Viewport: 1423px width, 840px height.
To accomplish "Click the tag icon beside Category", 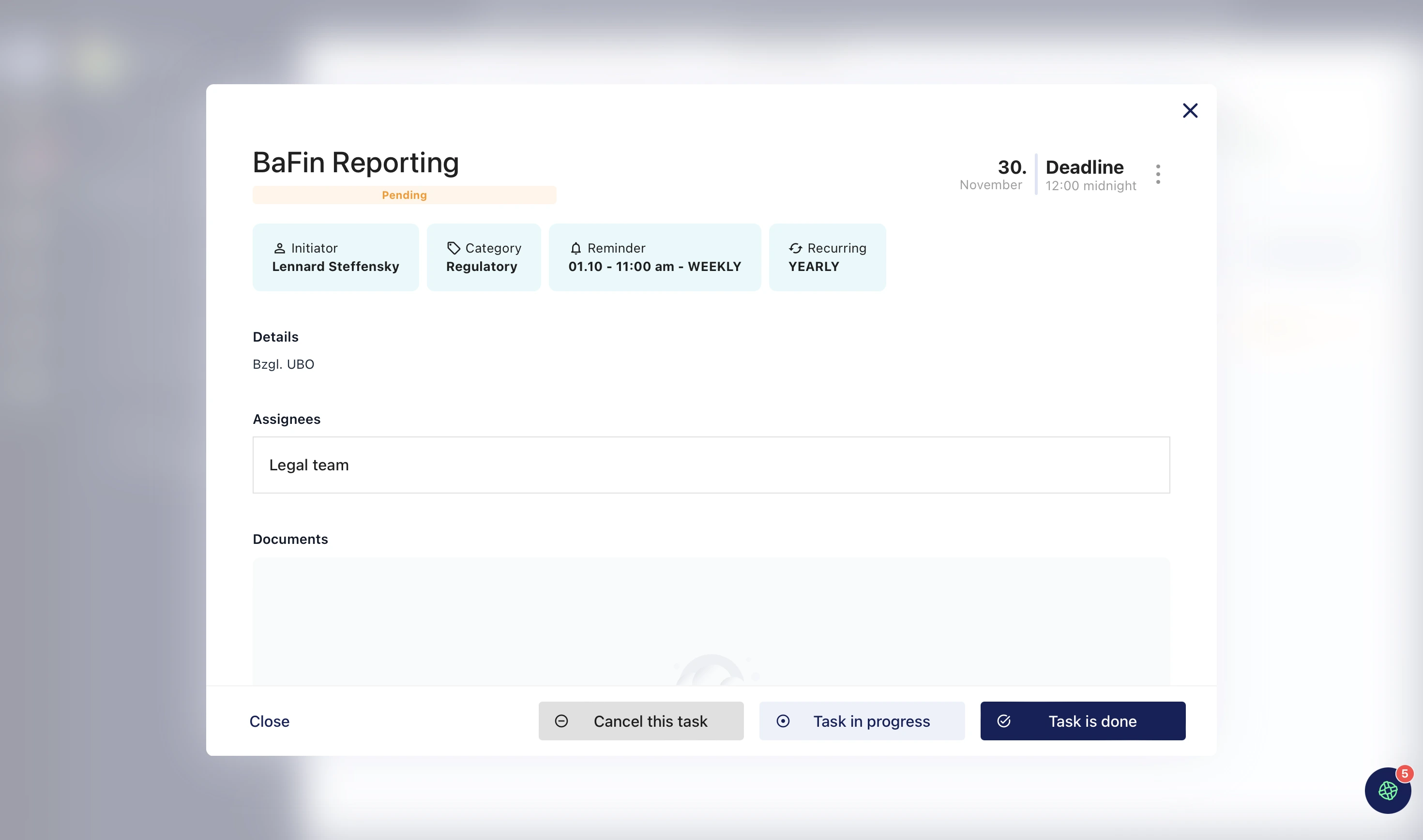I will [x=453, y=248].
